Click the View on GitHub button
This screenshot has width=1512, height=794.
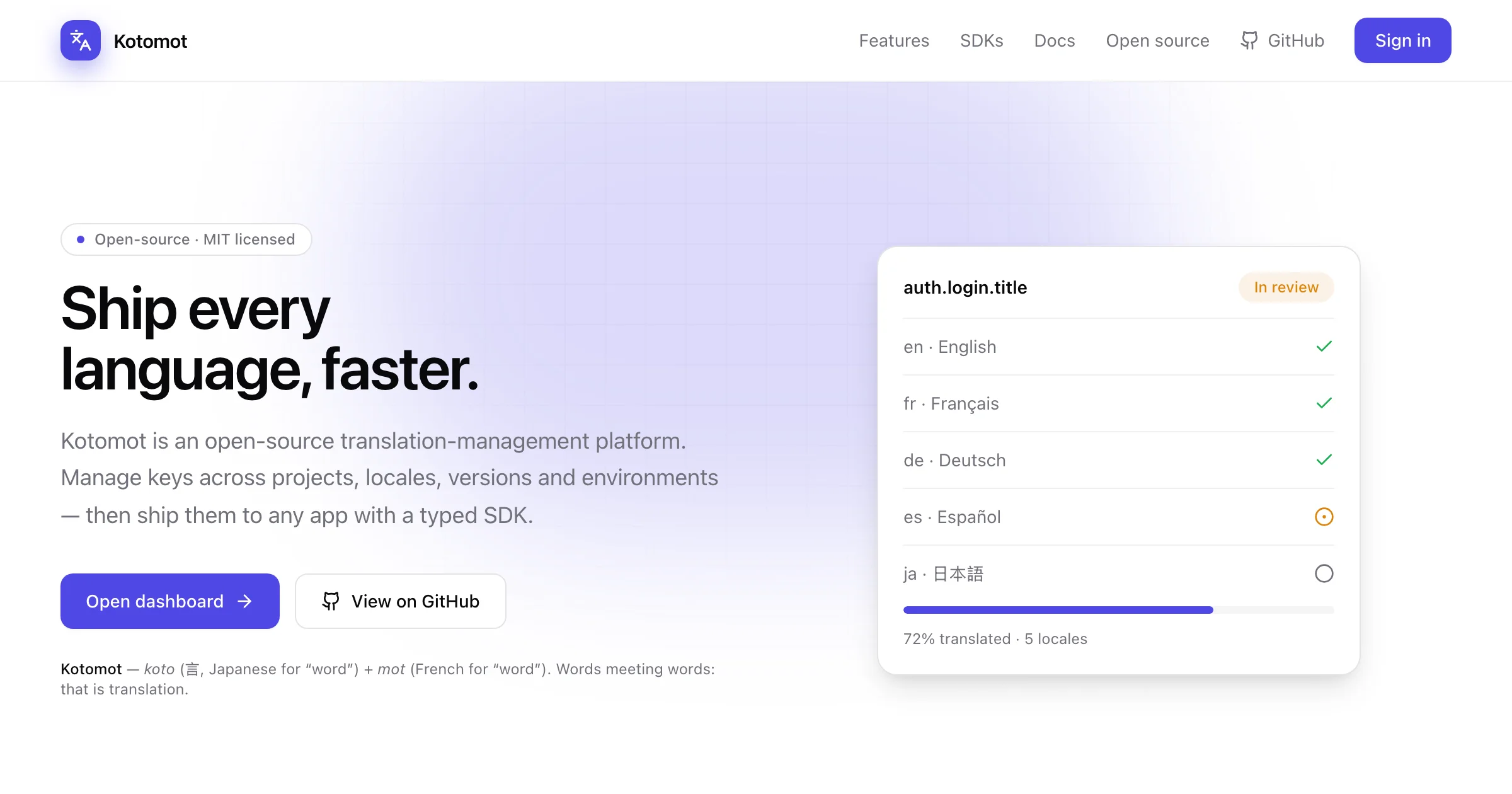pos(401,601)
